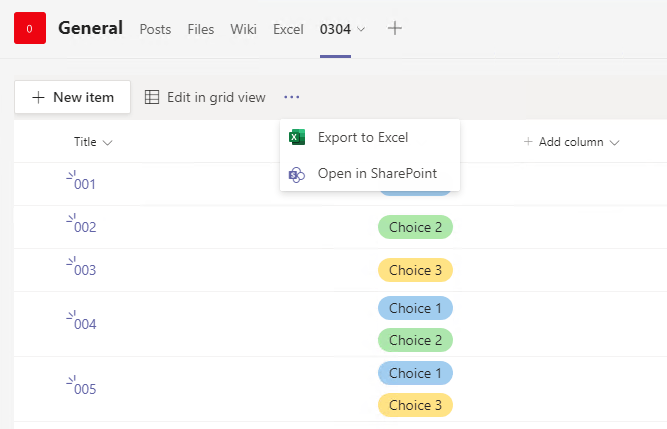This screenshot has width=667, height=429.
Task: Click the green Choice 2 pill in row 002
Action: pos(415,227)
